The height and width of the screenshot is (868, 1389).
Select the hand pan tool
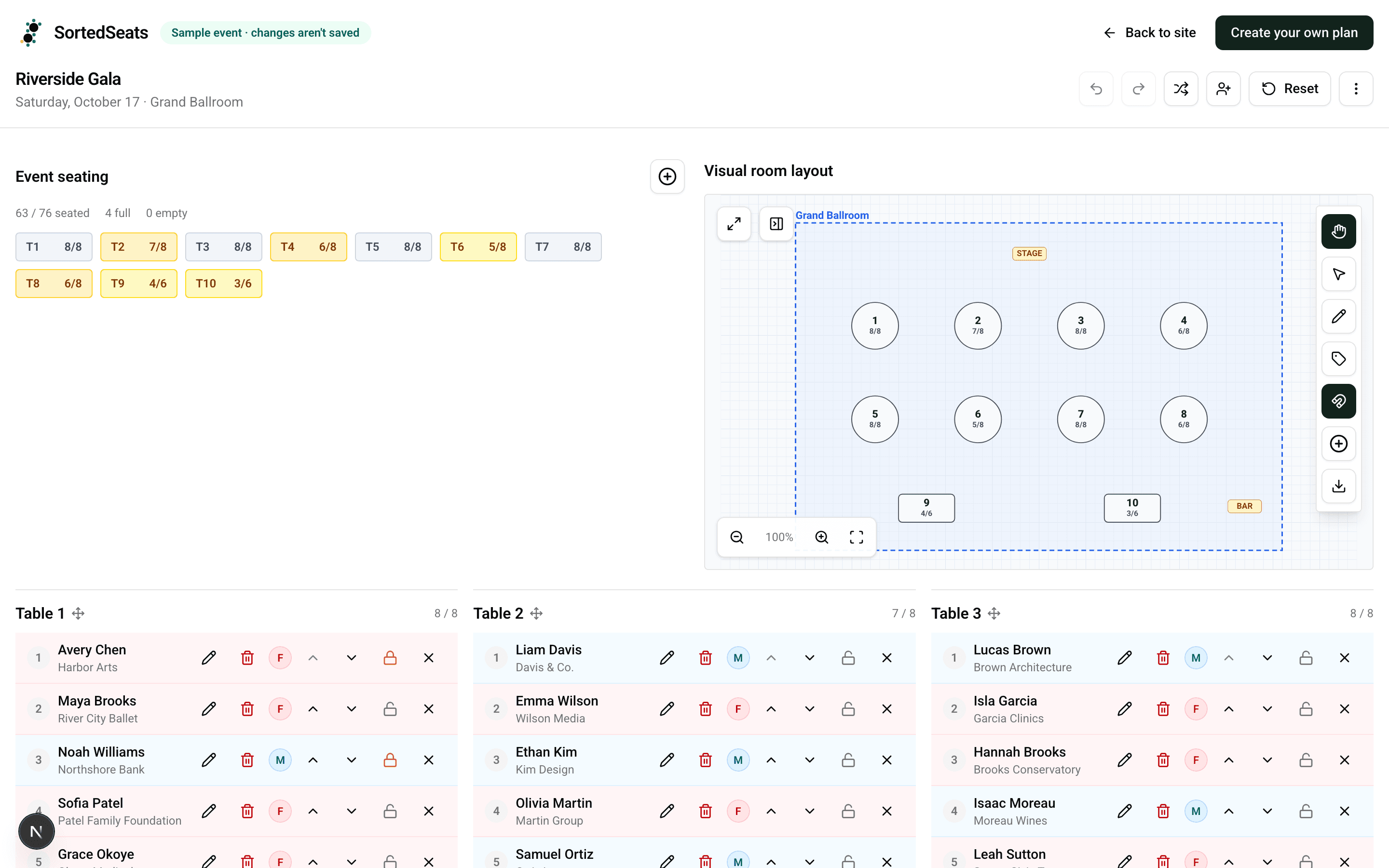coord(1338,231)
